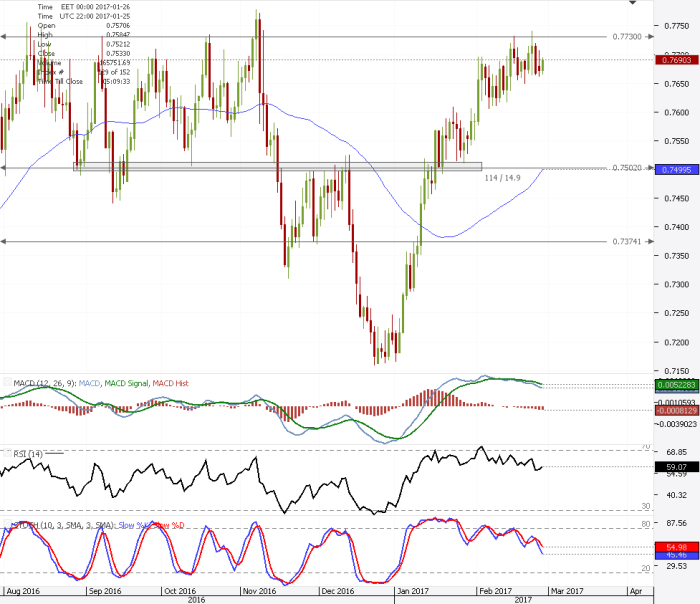Click the black RSI value tag 59.07

tap(677, 467)
